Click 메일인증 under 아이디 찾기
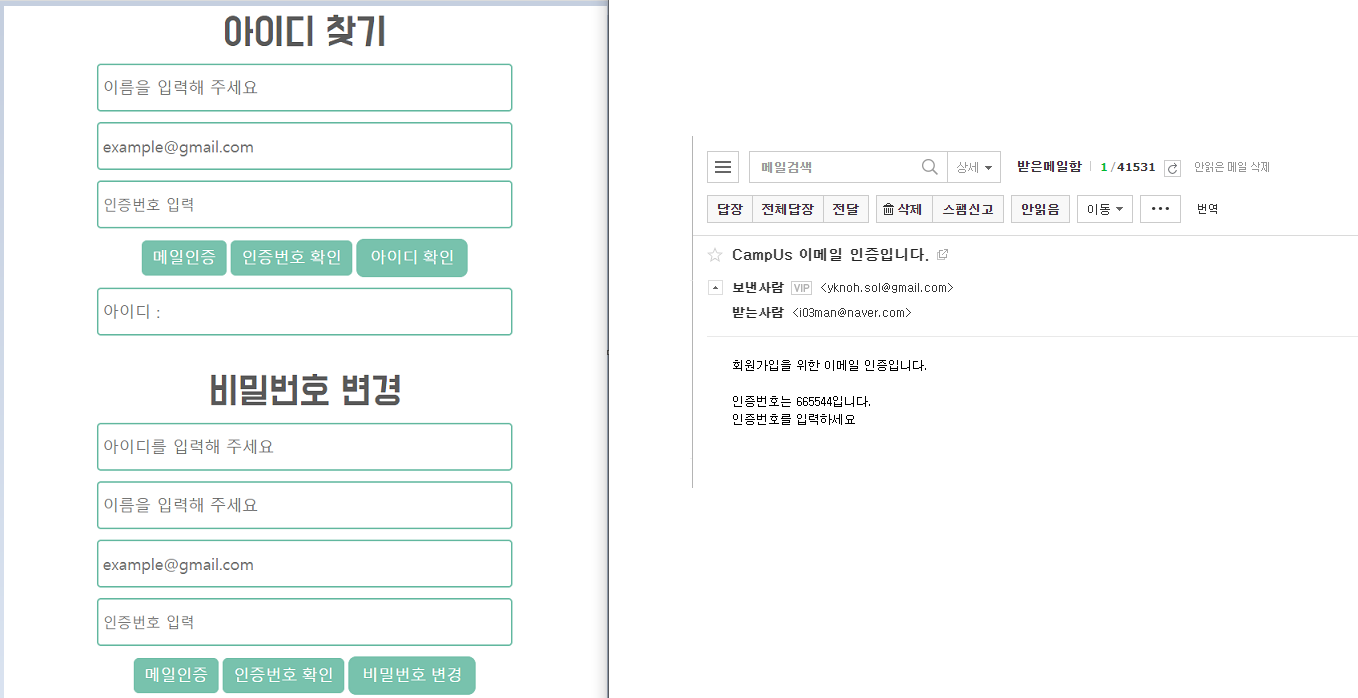The height and width of the screenshot is (698, 1358). [184, 257]
